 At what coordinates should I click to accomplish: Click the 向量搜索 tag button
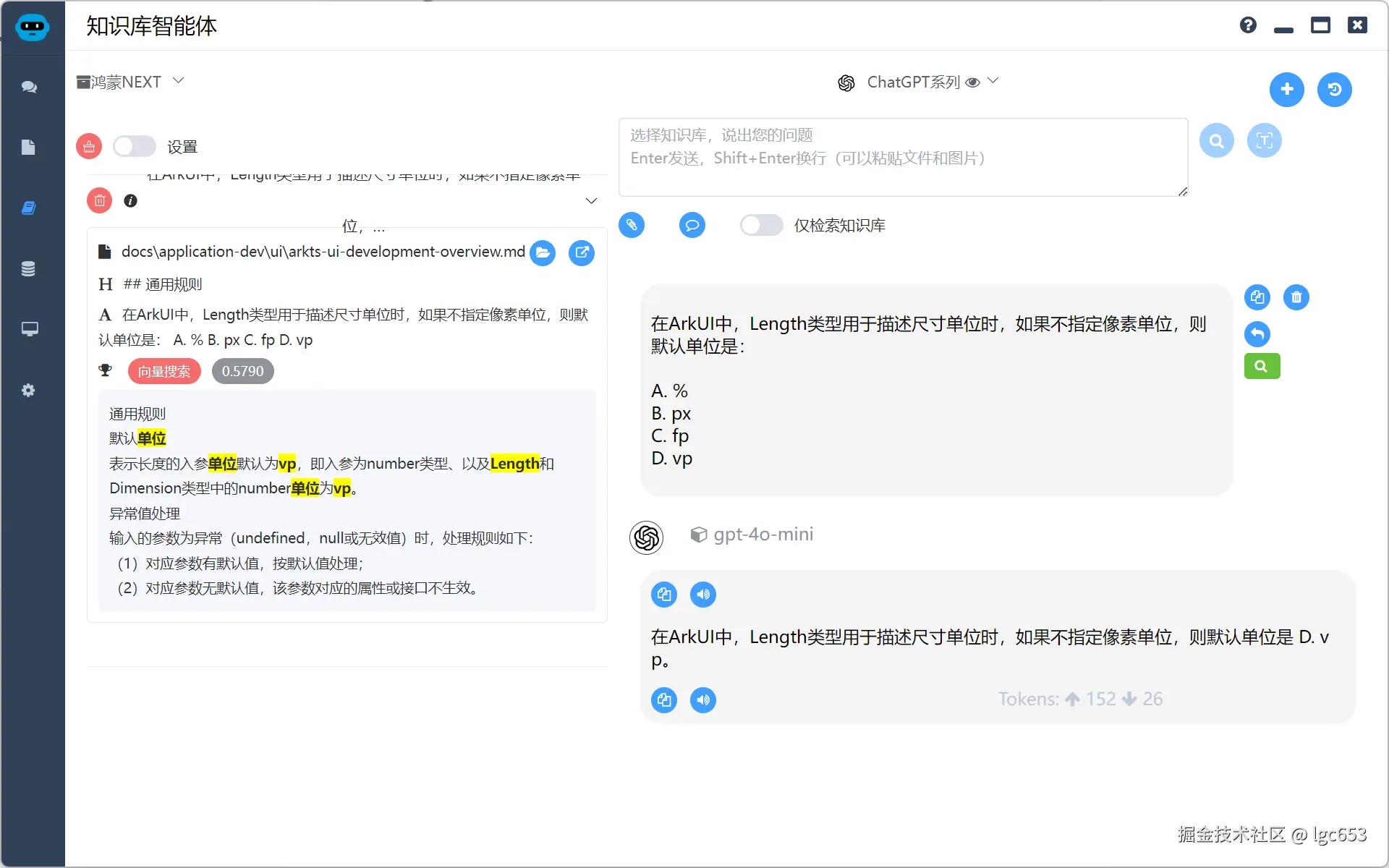[164, 371]
